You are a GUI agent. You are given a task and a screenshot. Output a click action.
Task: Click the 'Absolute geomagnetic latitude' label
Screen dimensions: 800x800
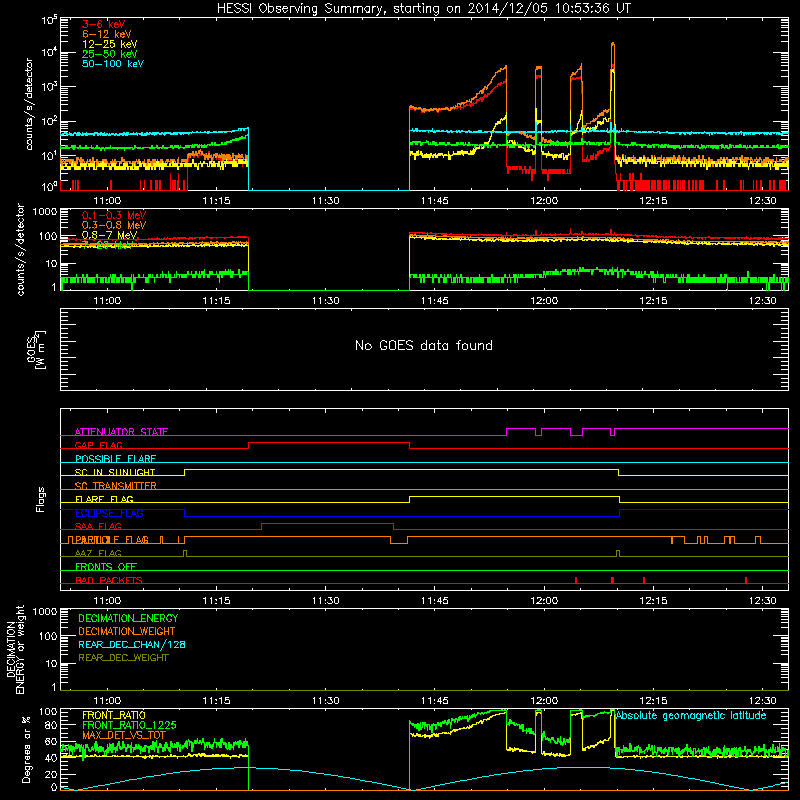point(691,715)
